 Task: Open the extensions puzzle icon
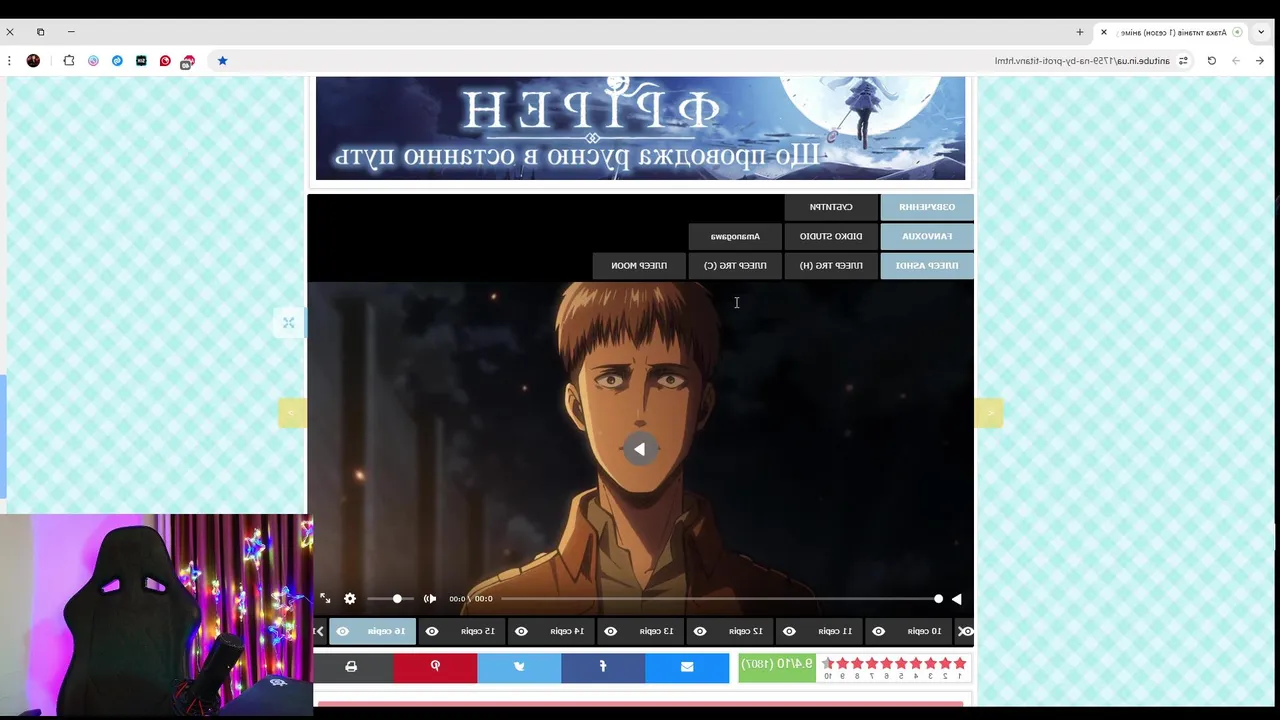click(x=69, y=61)
